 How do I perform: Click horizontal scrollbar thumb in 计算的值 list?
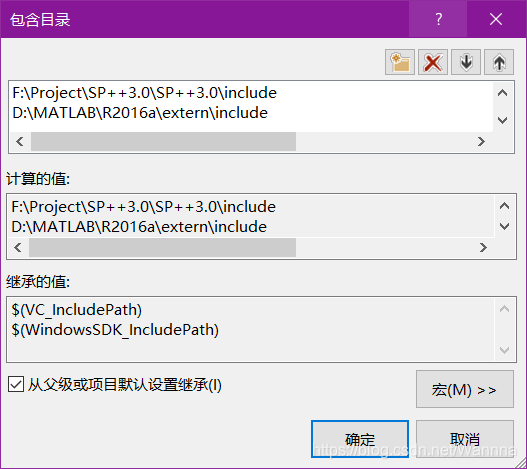tap(162, 248)
